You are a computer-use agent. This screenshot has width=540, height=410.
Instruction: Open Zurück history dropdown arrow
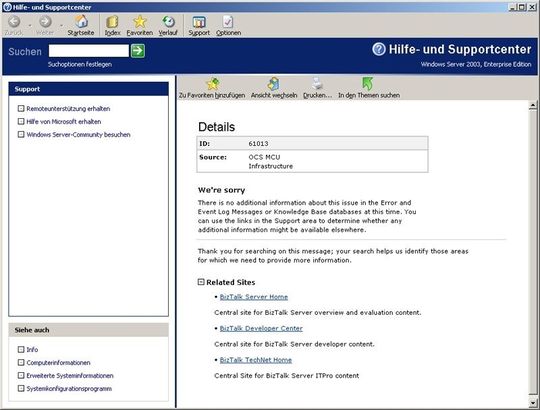(x=30, y=26)
